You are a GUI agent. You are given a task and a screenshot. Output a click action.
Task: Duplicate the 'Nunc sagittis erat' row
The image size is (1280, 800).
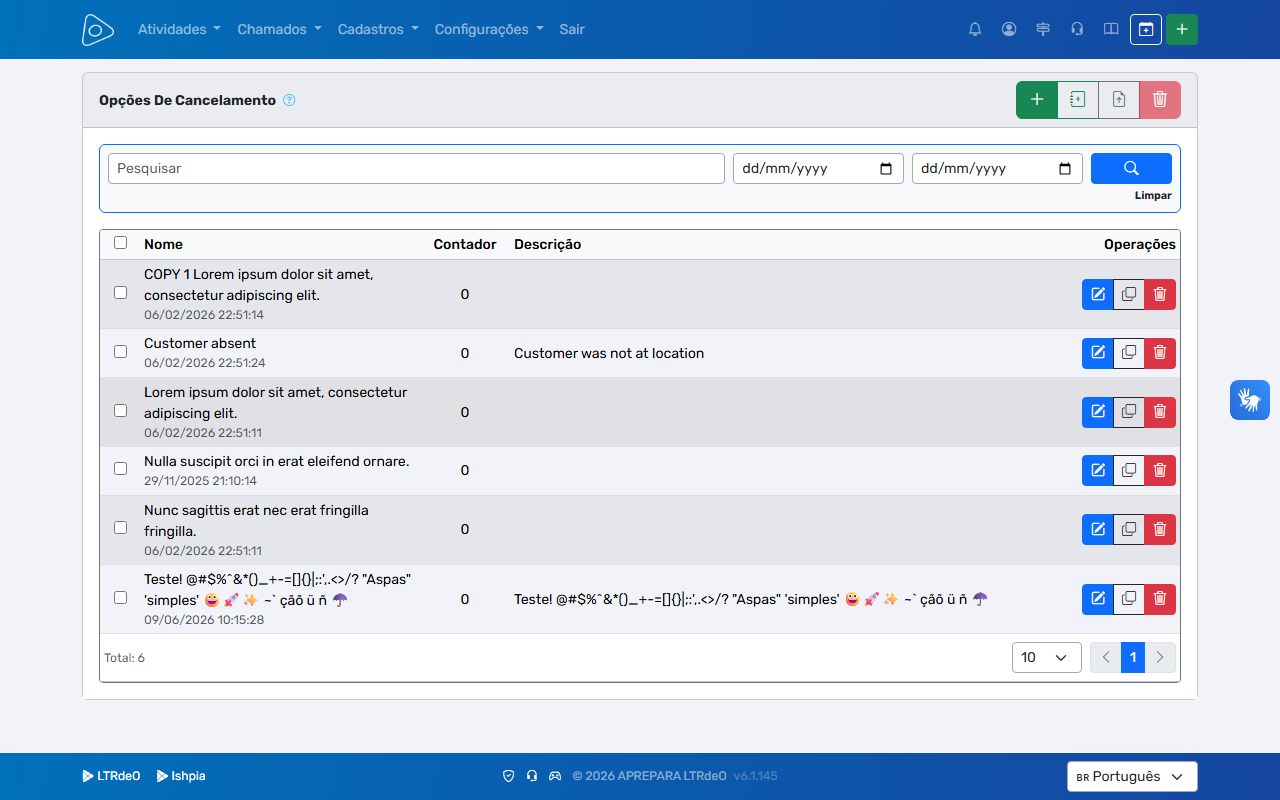tap(1129, 529)
